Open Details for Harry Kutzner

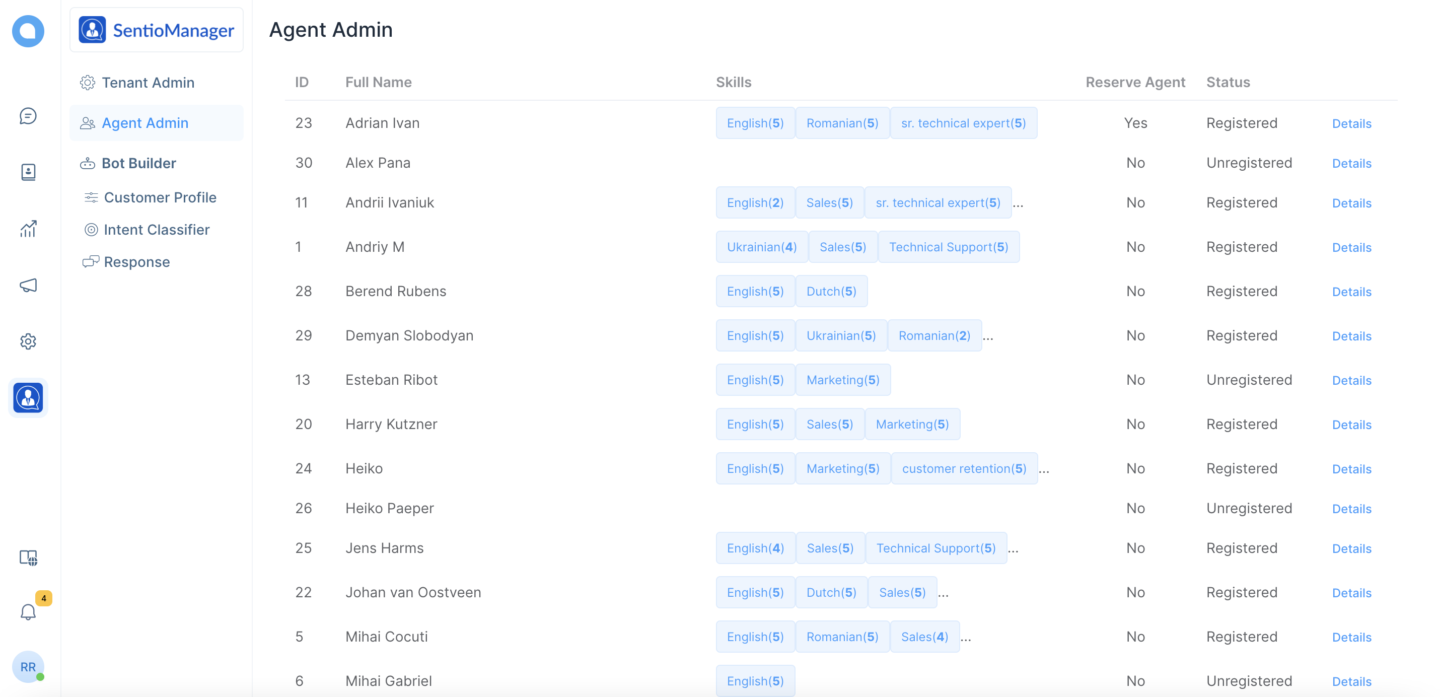point(1351,425)
